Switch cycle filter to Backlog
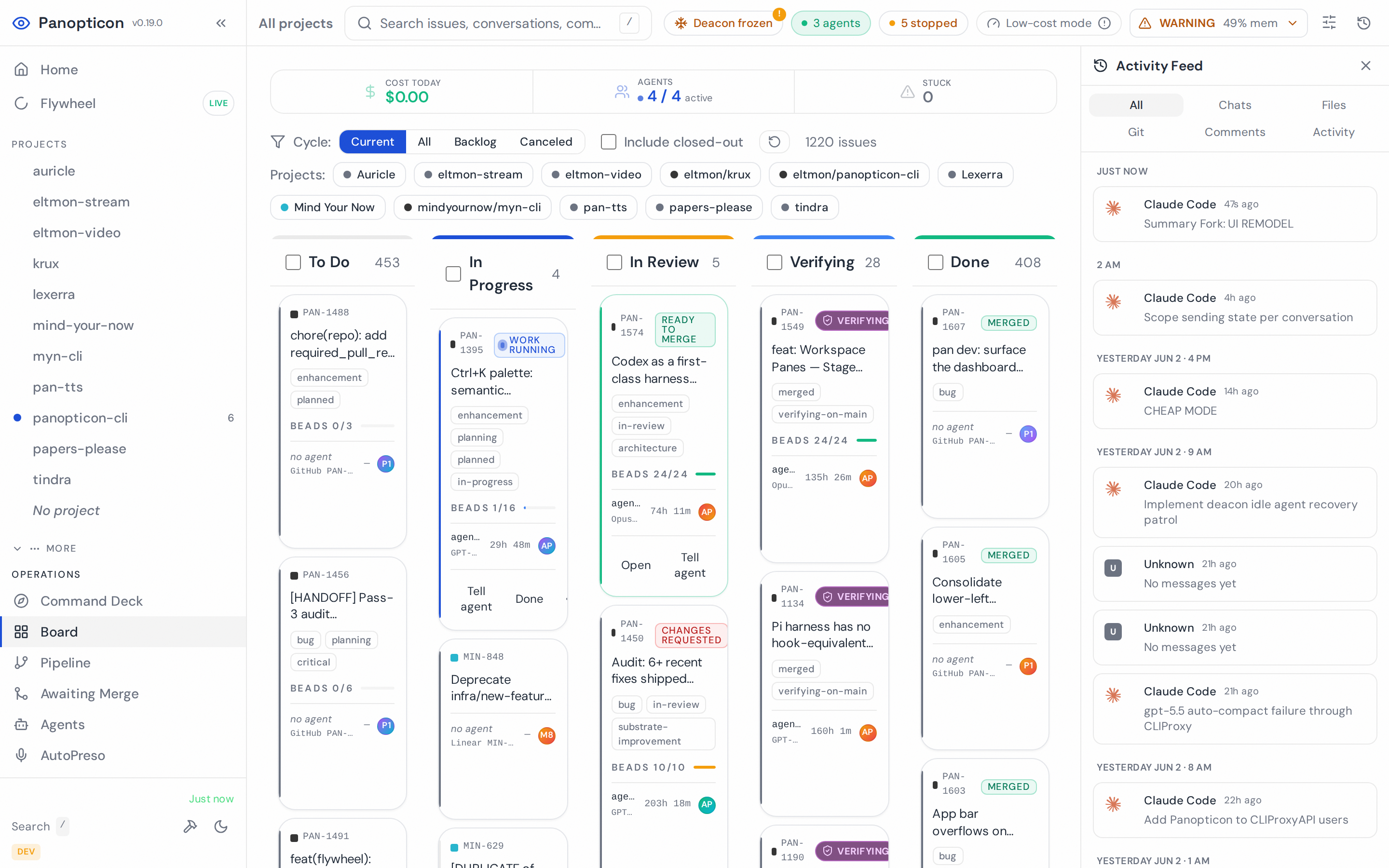The height and width of the screenshot is (868, 1389). (475, 142)
